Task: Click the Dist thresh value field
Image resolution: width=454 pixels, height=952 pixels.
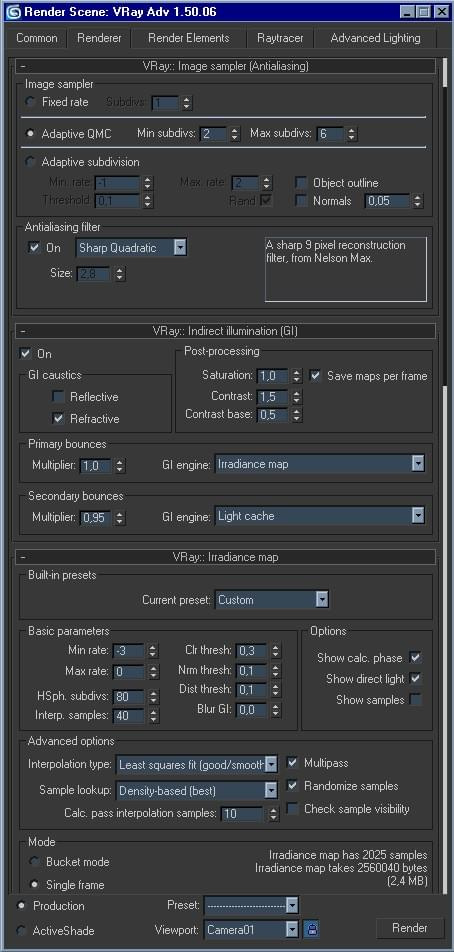Action: (x=251, y=690)
